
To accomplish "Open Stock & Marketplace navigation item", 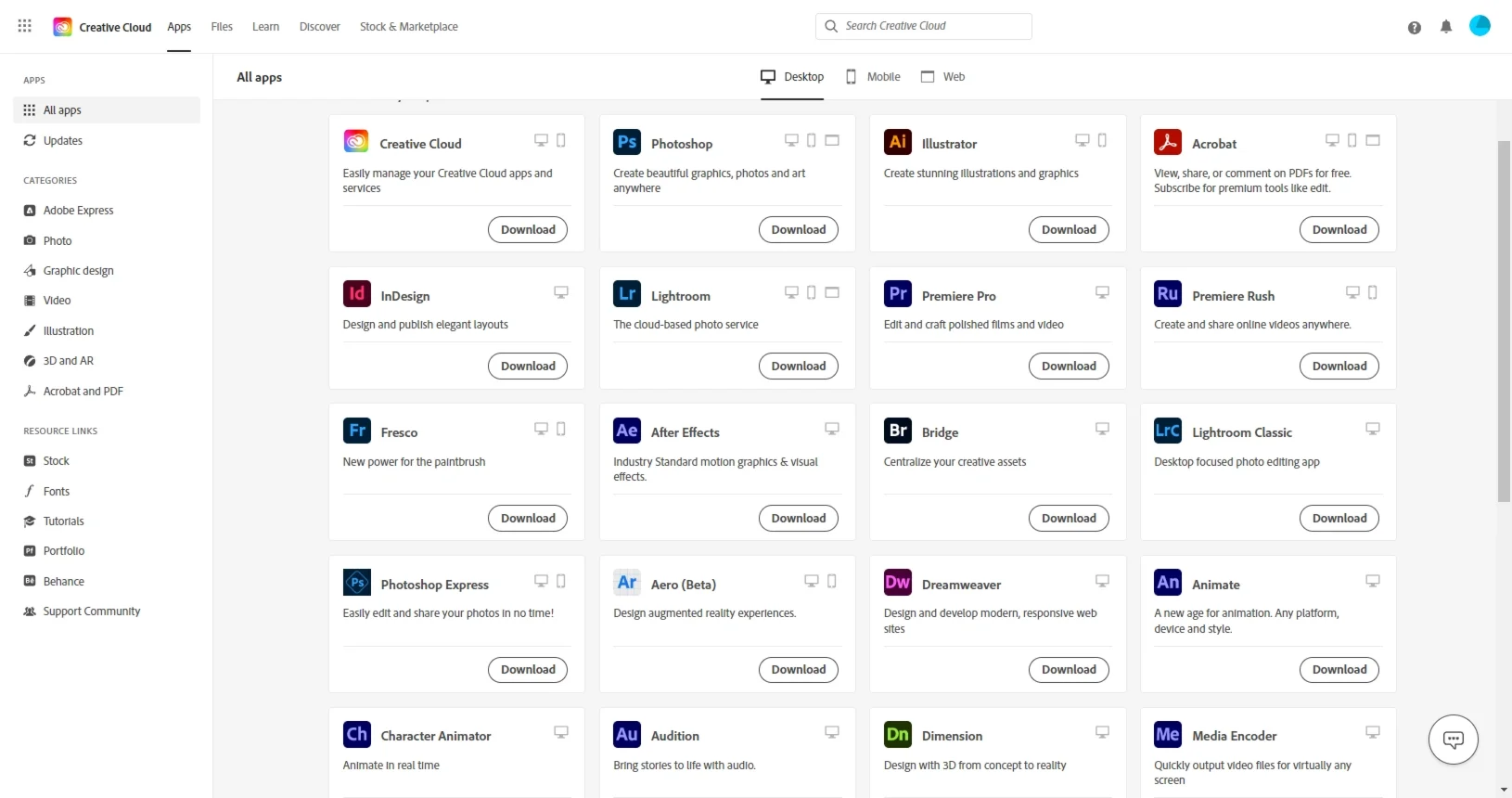I will [x=408, y=27].
